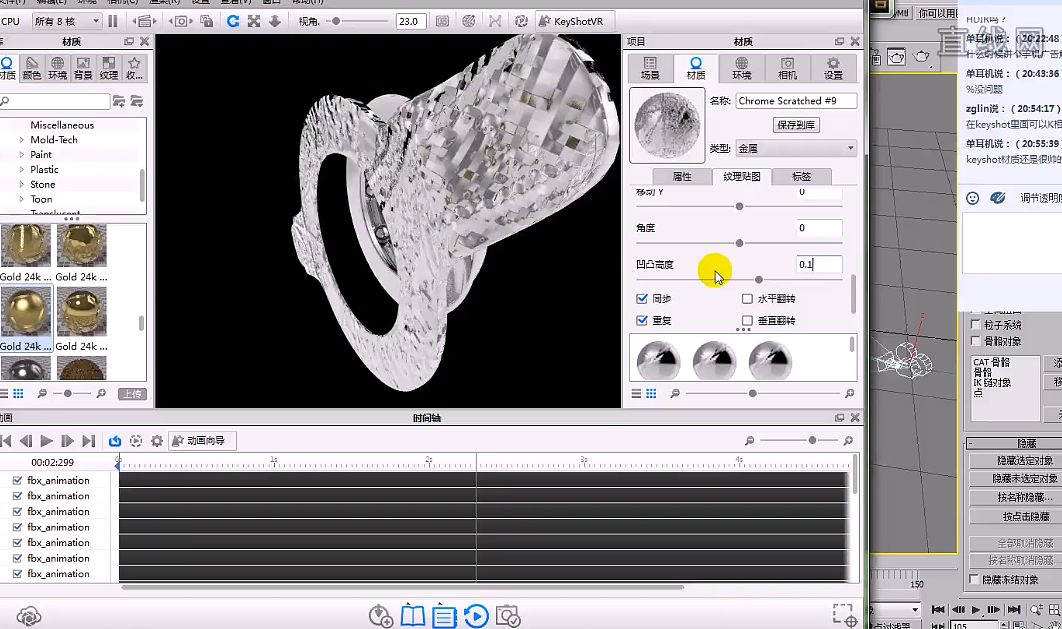Switch to 纹理 tab in library panel
1062x629 pixels.
click(109, 68)
